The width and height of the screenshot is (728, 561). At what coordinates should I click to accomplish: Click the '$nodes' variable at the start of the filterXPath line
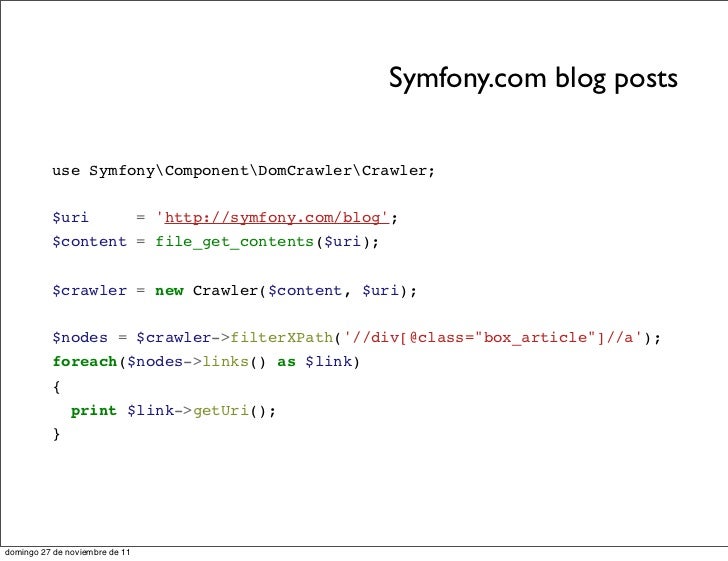(80, 337)
